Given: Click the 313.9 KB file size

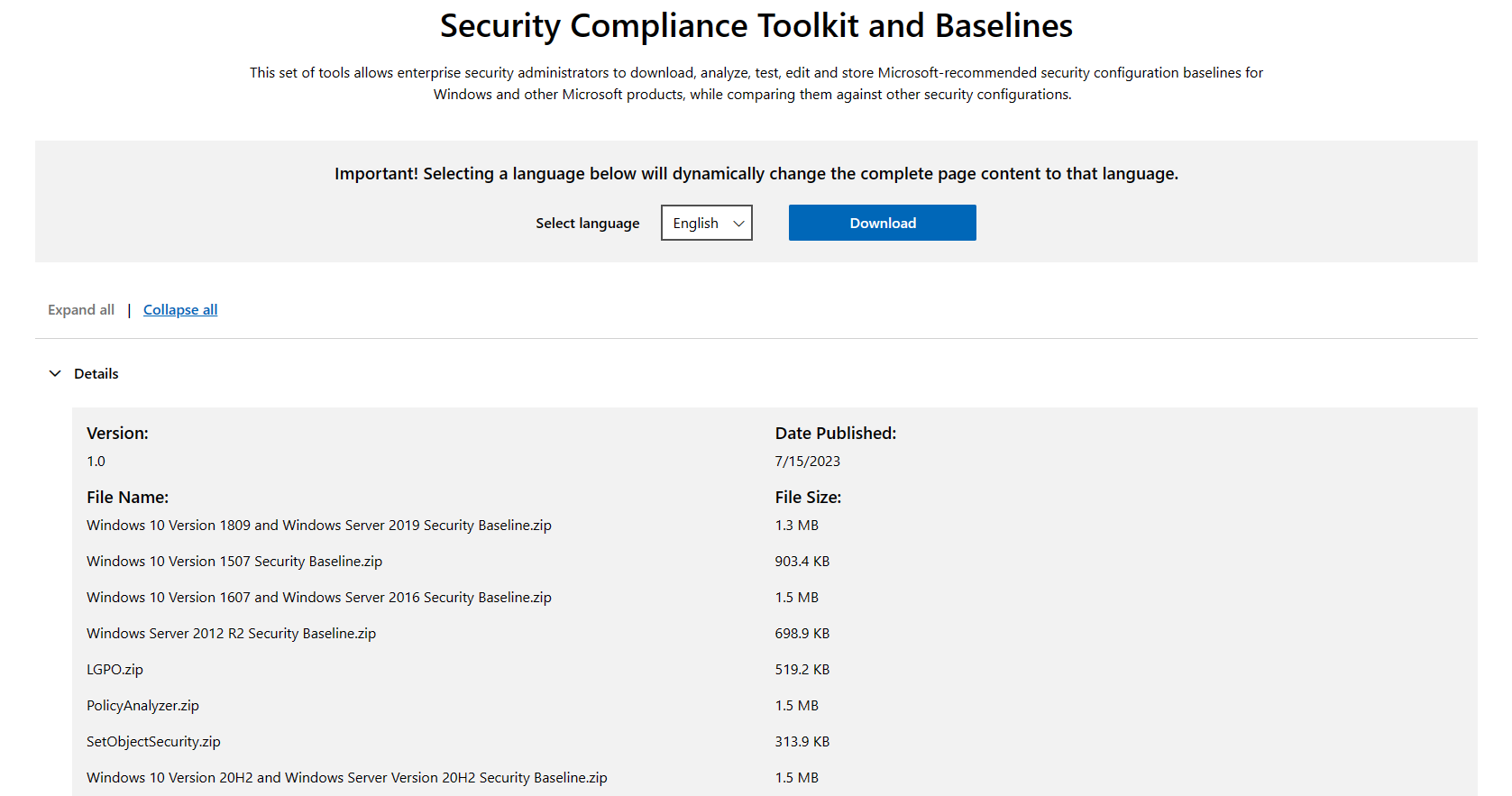Looking at the screenshot, I should 802,742.
